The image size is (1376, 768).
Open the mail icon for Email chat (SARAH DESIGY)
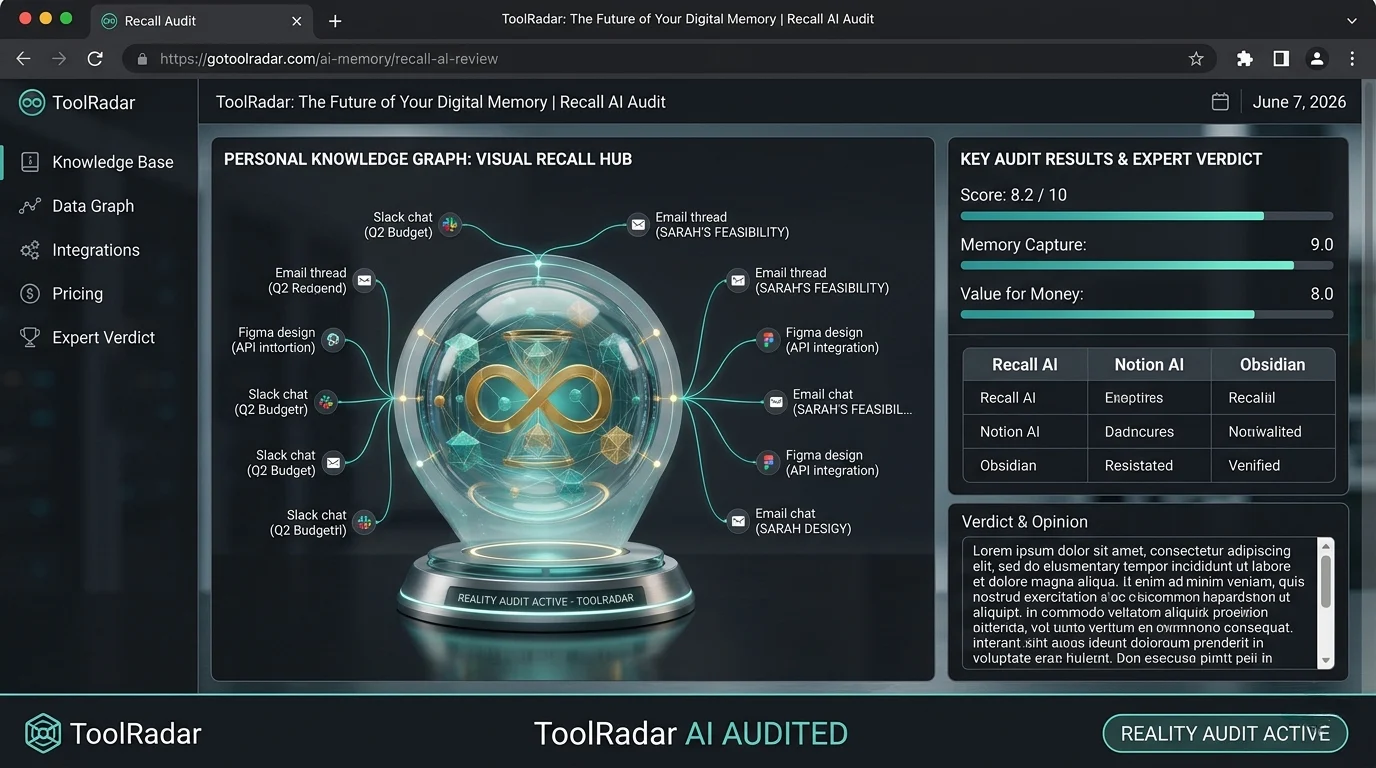point(738,521)
